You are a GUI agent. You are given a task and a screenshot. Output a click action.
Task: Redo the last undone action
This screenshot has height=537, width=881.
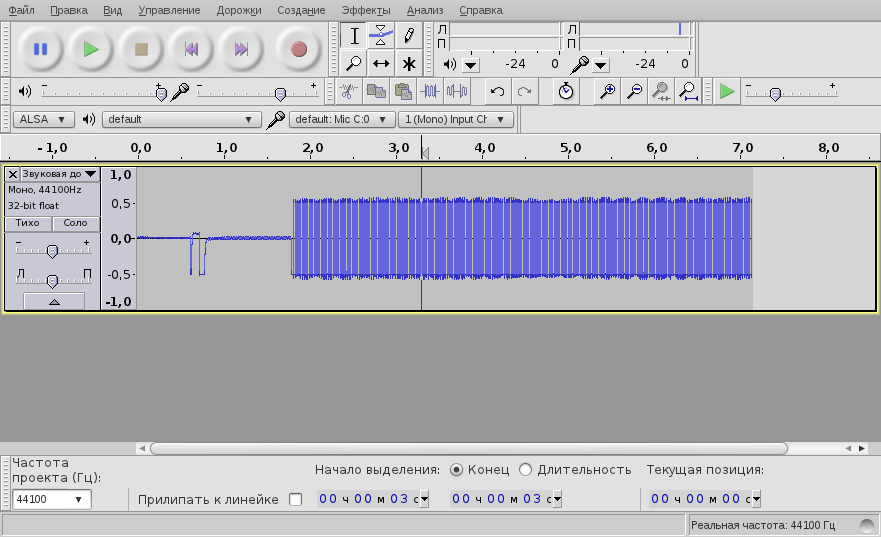click(x=524, y=91)
